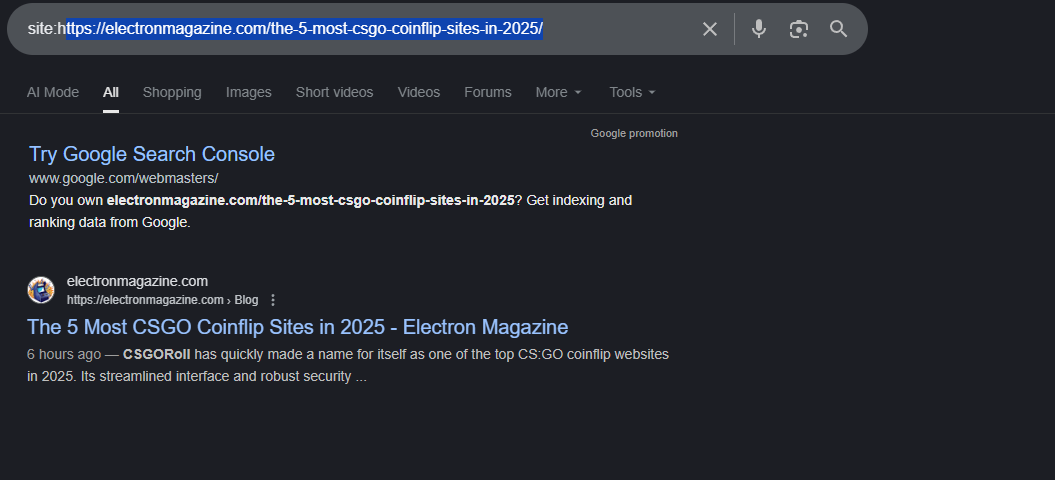Click www.google.com/webmasters/ URL text
The image size is (1055, 480).
pos(124,178)
